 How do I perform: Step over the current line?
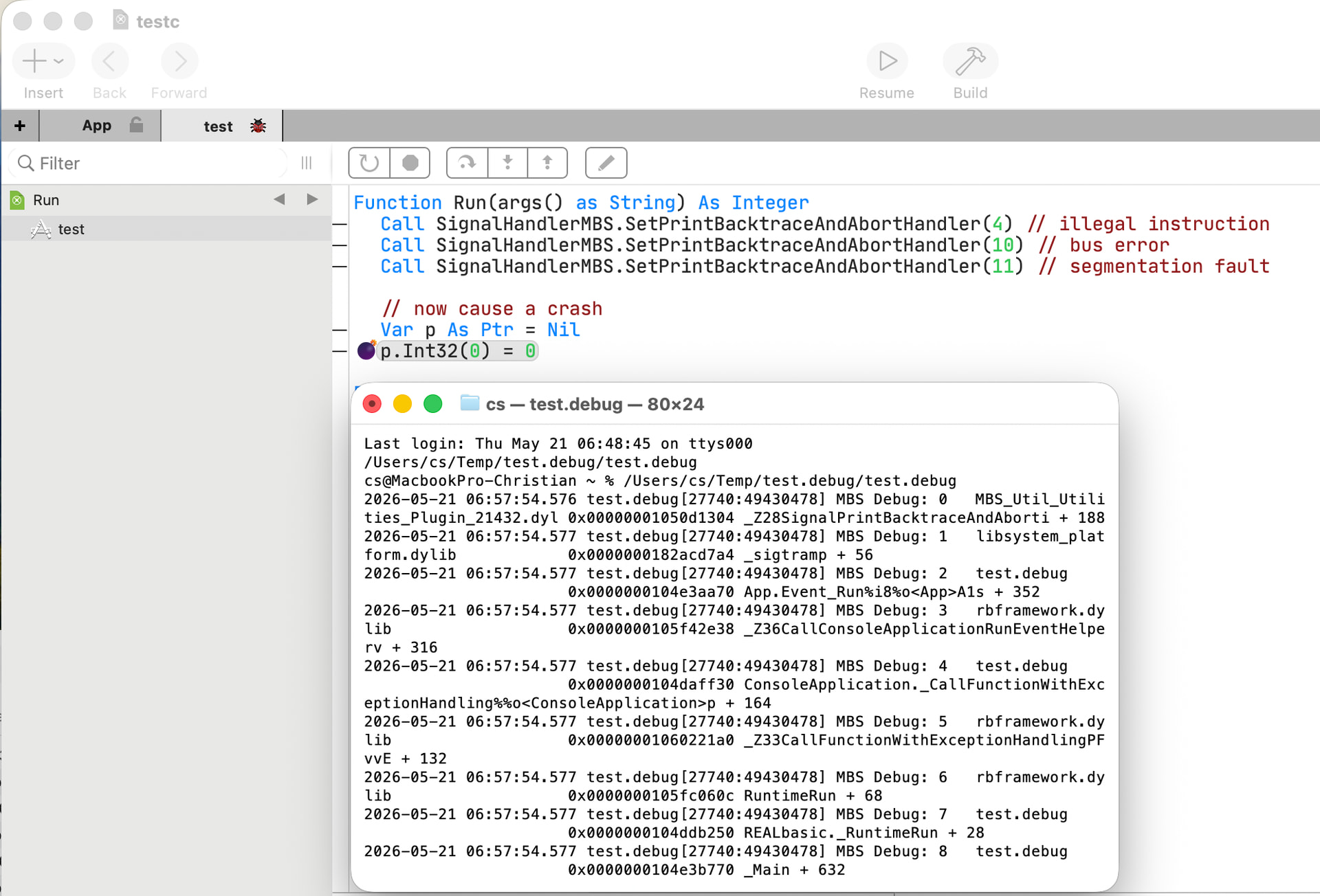467,163
